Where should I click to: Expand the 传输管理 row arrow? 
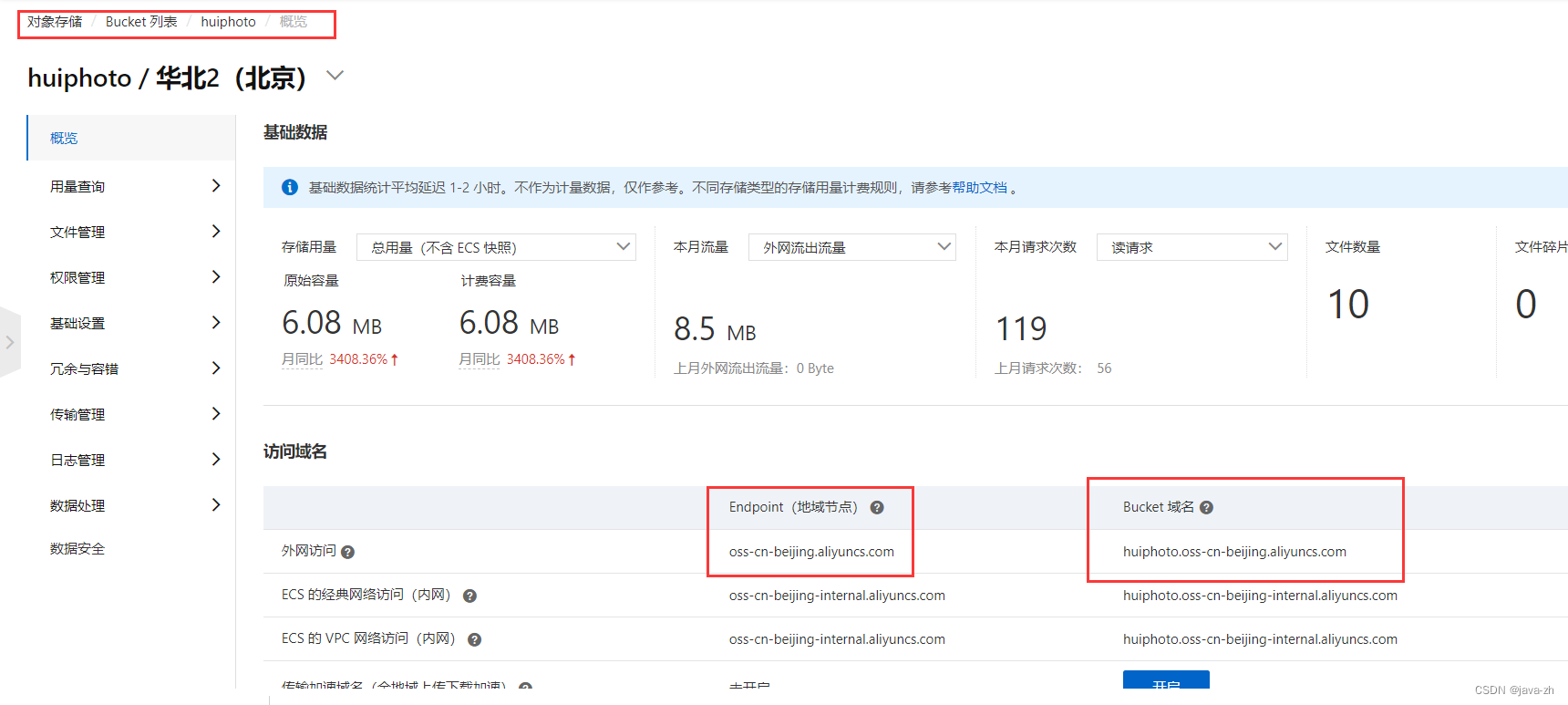pos(216,414)
